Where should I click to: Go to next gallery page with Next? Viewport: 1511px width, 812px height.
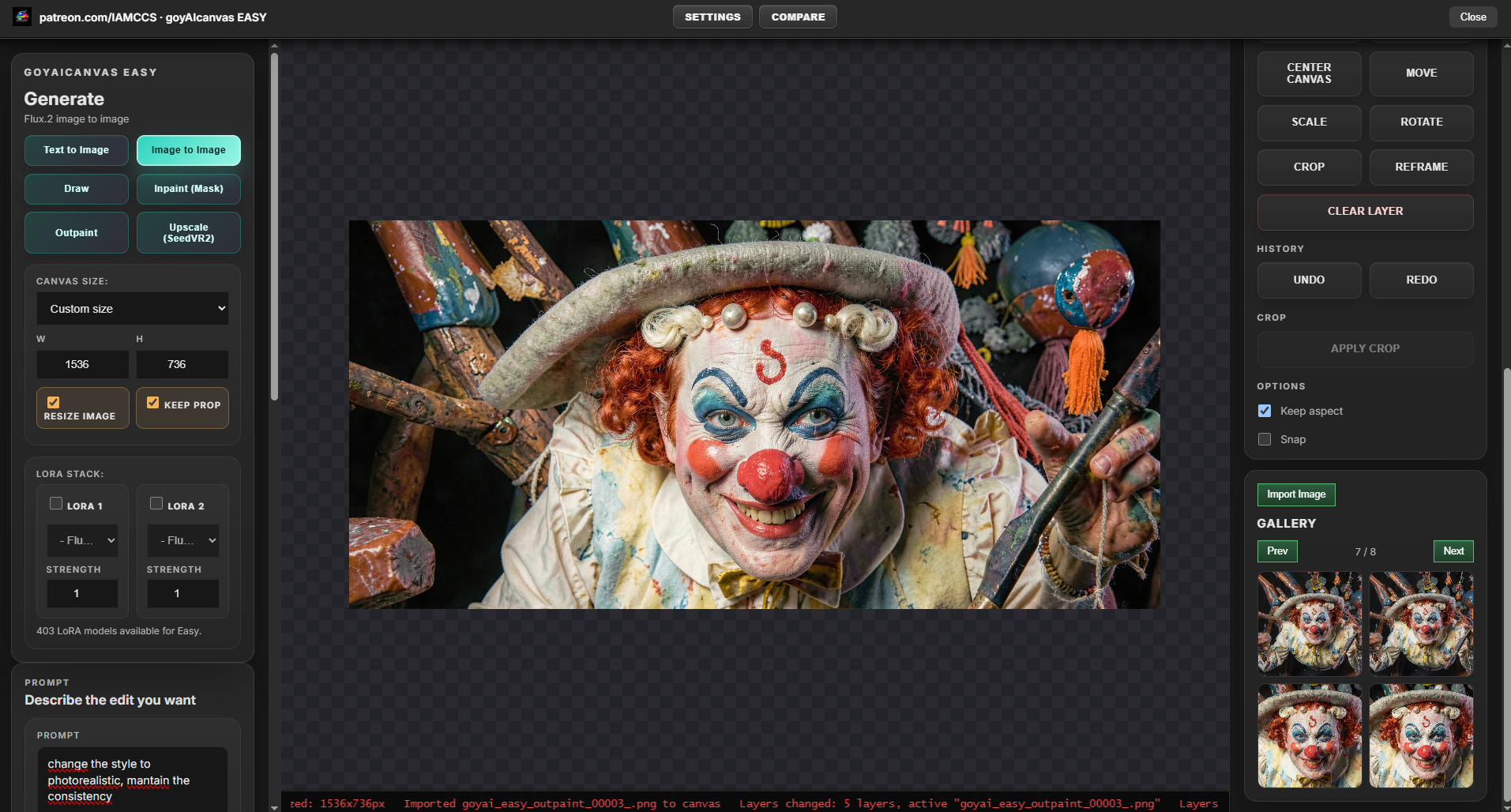pyautogui.click(x=1453, y=551)
